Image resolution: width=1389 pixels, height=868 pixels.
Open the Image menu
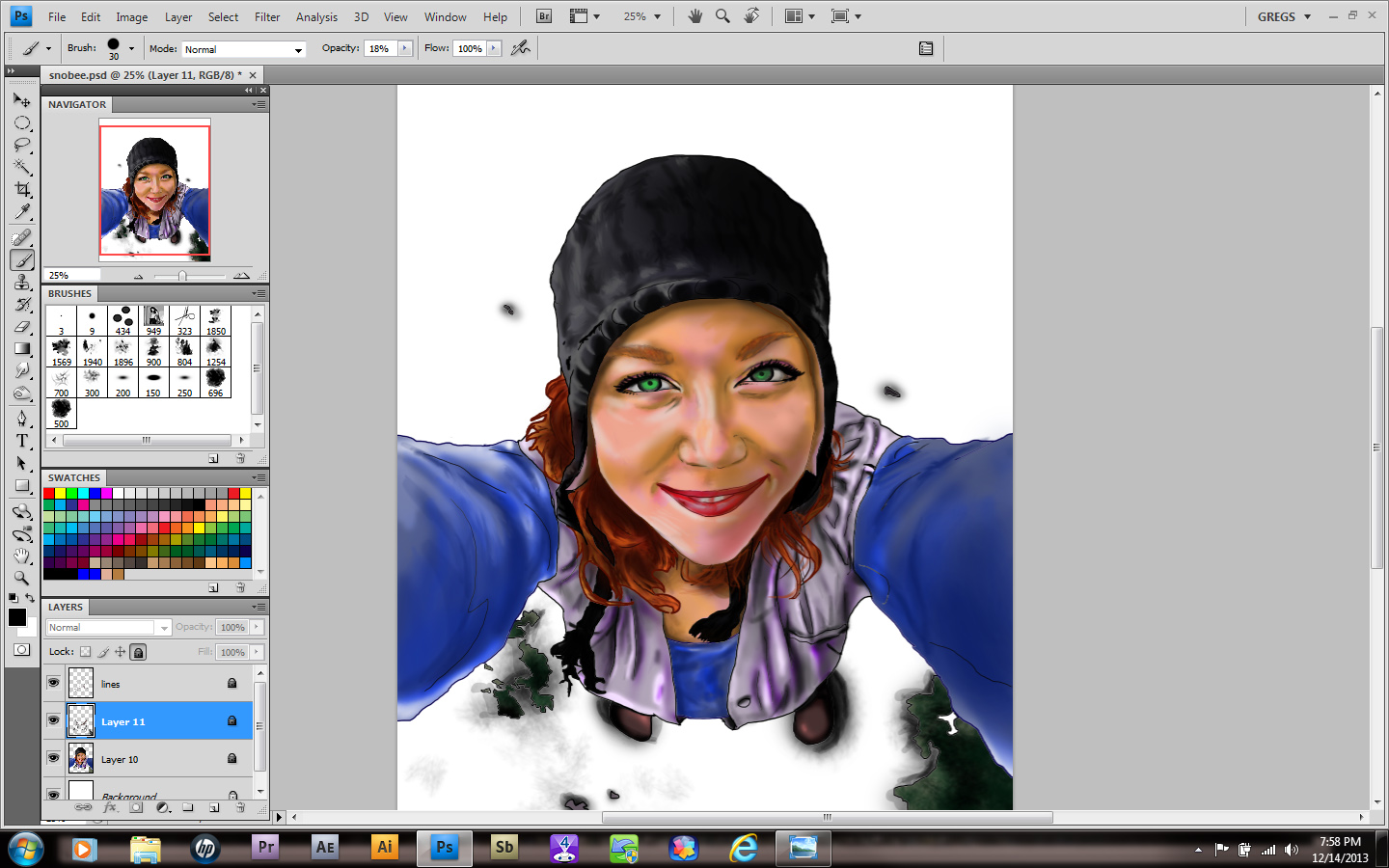tap(132, 16)
